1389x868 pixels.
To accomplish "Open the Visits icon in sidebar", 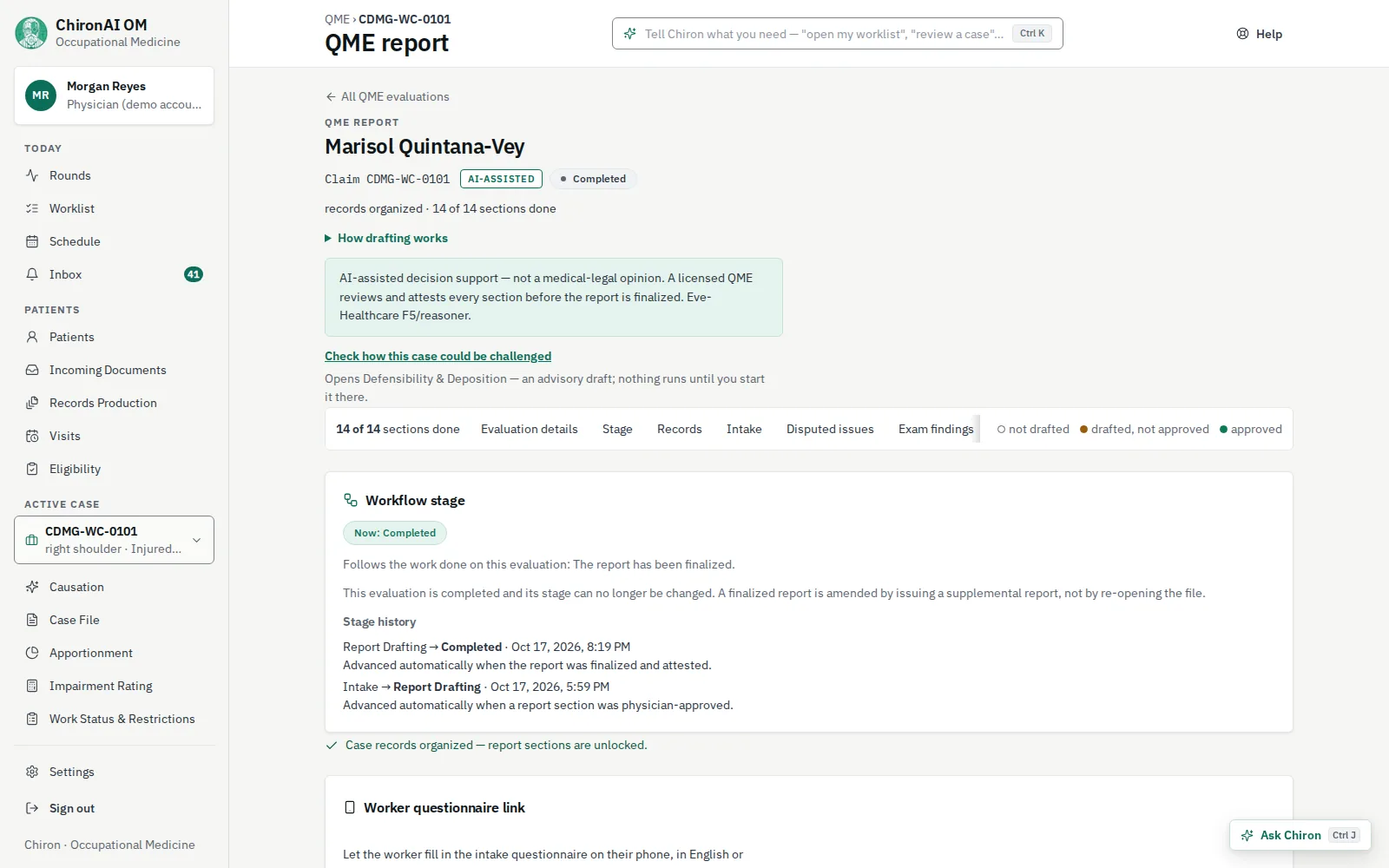I will (x=32, y=436).
